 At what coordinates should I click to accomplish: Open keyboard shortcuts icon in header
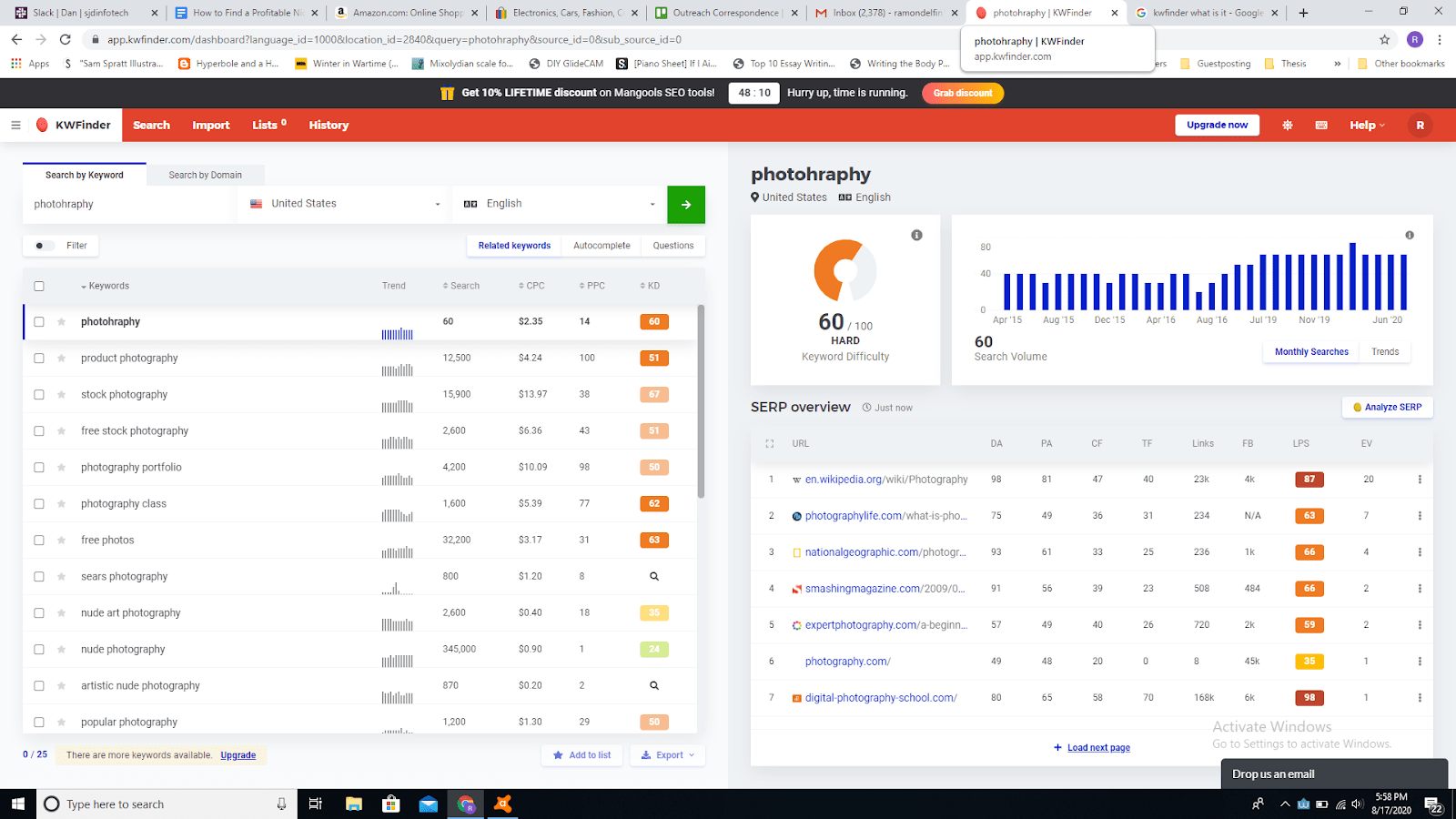1321,125
